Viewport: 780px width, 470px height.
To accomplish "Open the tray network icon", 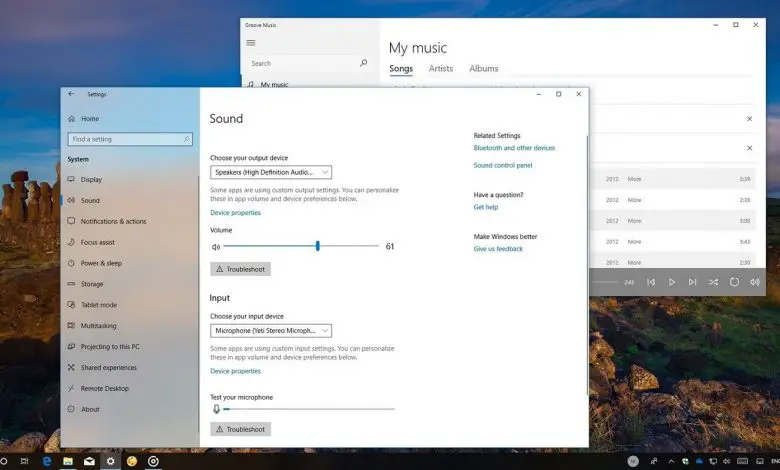I will [x=713, y=462].
